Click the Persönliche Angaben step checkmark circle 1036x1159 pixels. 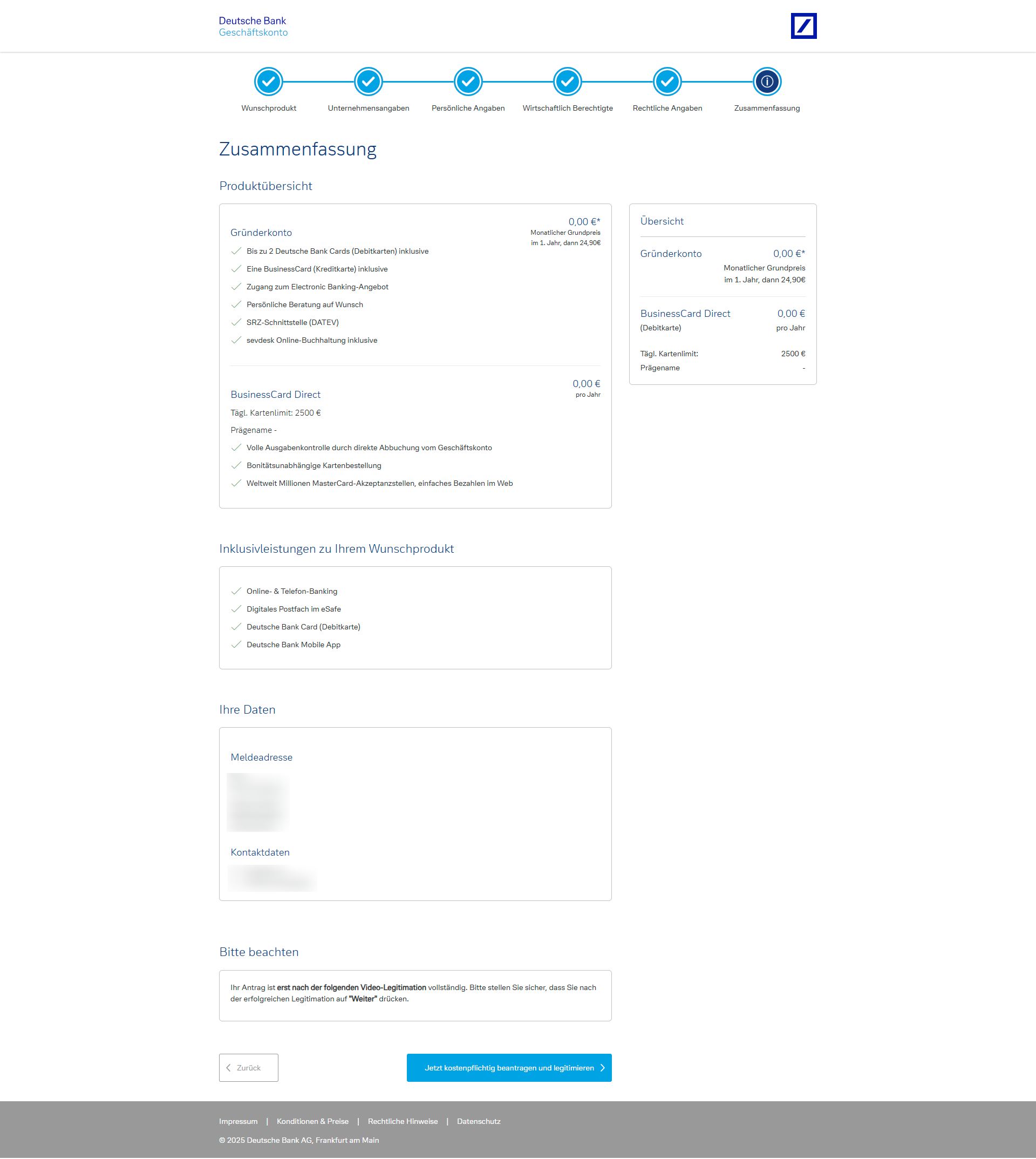(x=468, y=82)
